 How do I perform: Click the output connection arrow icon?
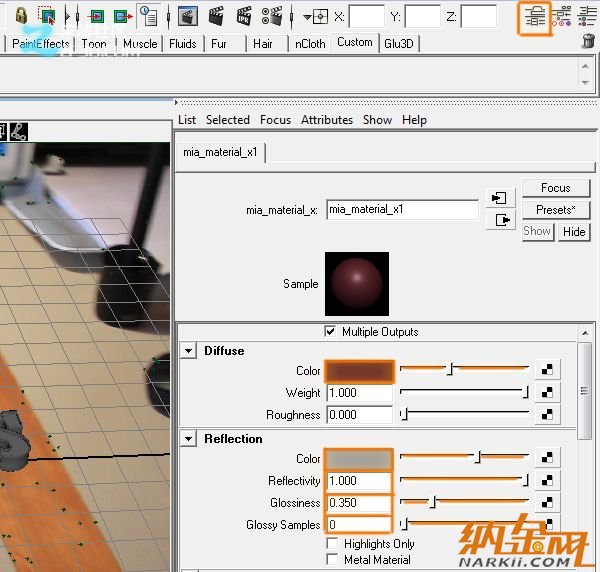pyautogui.click(x=500, y=220)
